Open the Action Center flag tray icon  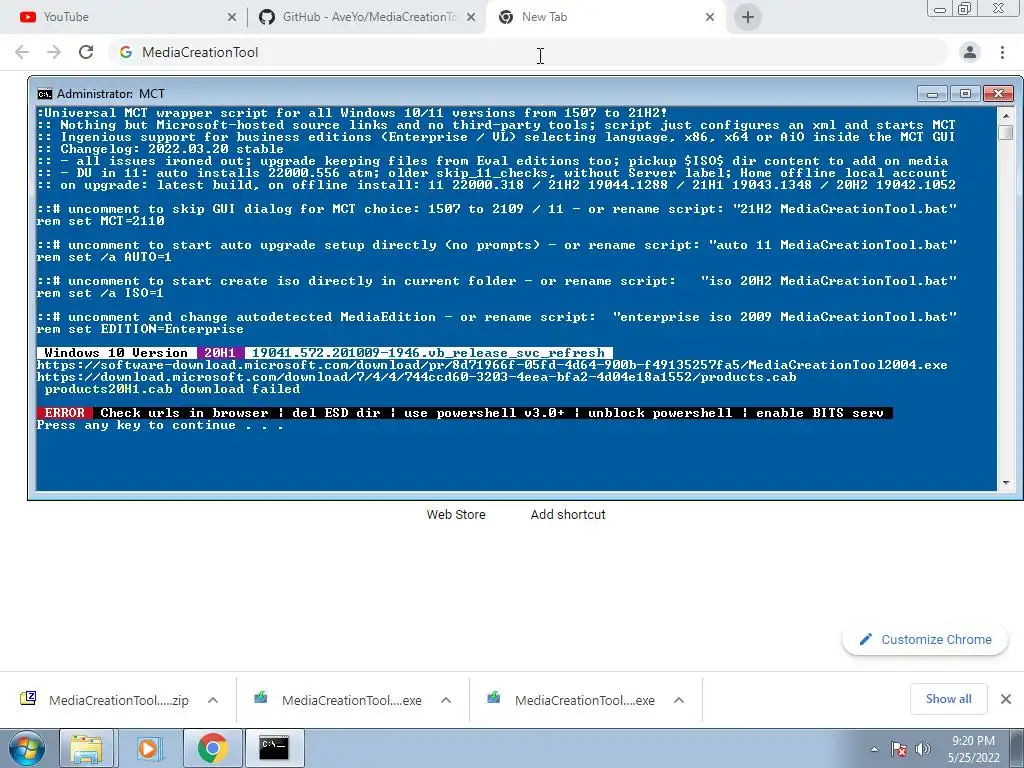tap(899, 749)
